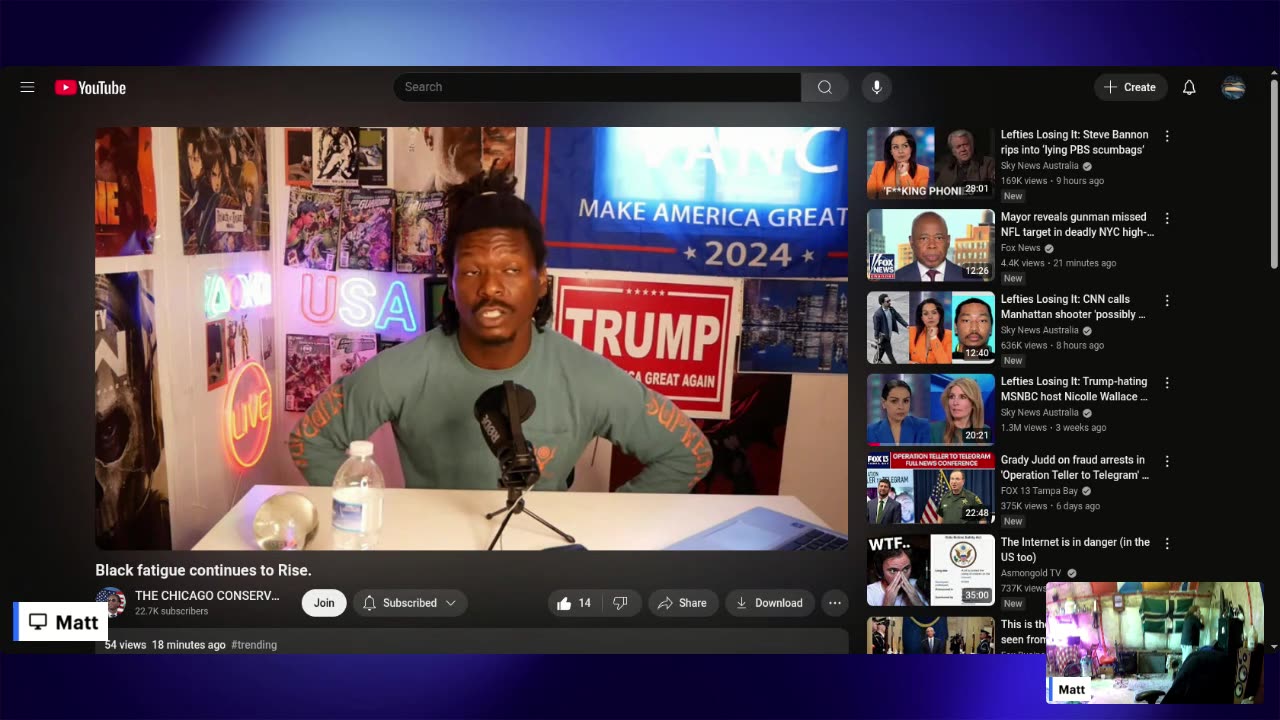Like the video with thumbs up
This screenshot has height=720, width=1280.
tap(574, 603)
